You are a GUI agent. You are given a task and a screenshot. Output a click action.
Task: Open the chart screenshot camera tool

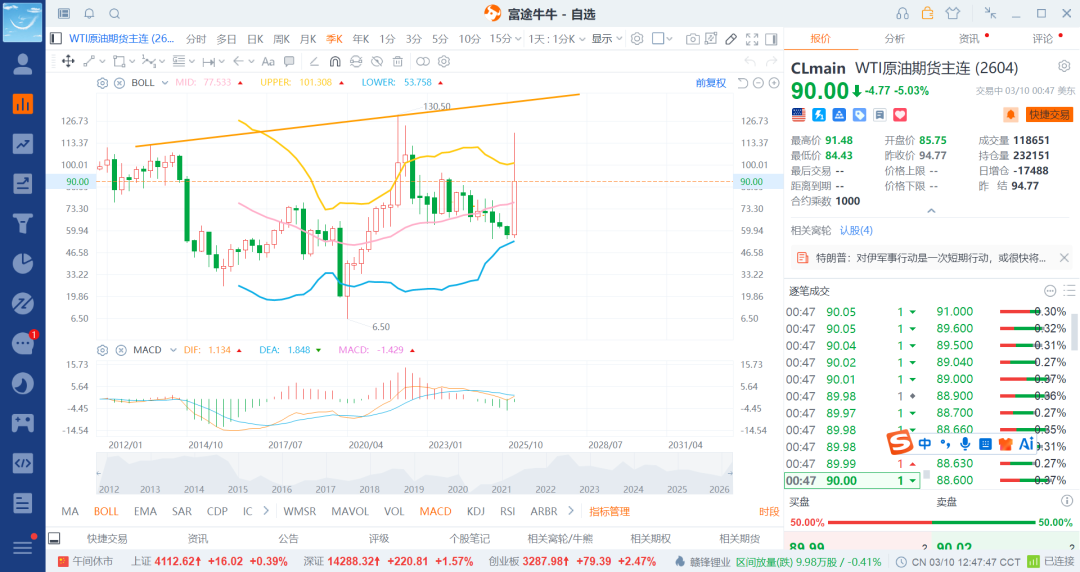[693, 39]
